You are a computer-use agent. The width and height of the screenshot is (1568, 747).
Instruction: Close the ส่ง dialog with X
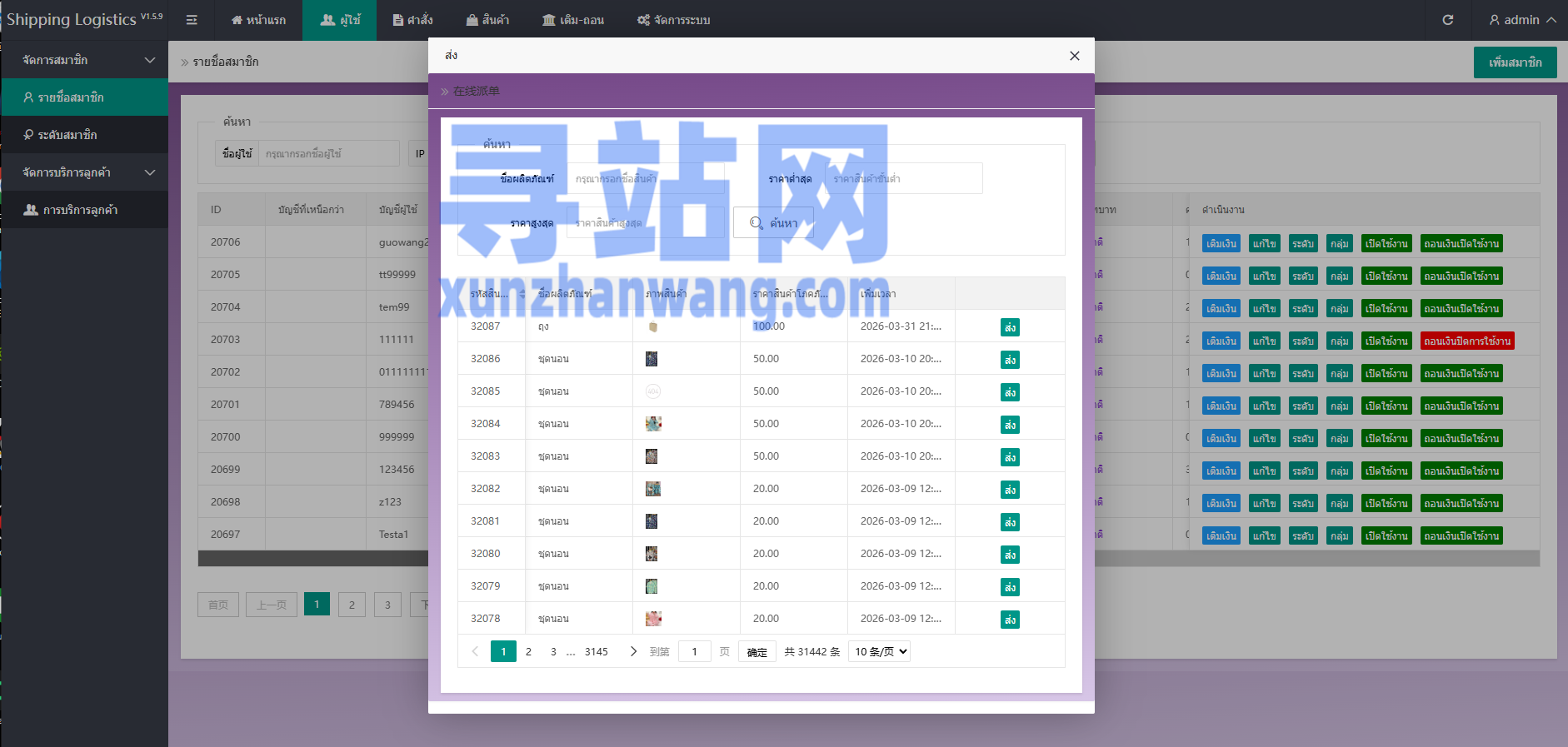tap(1074, 56)
